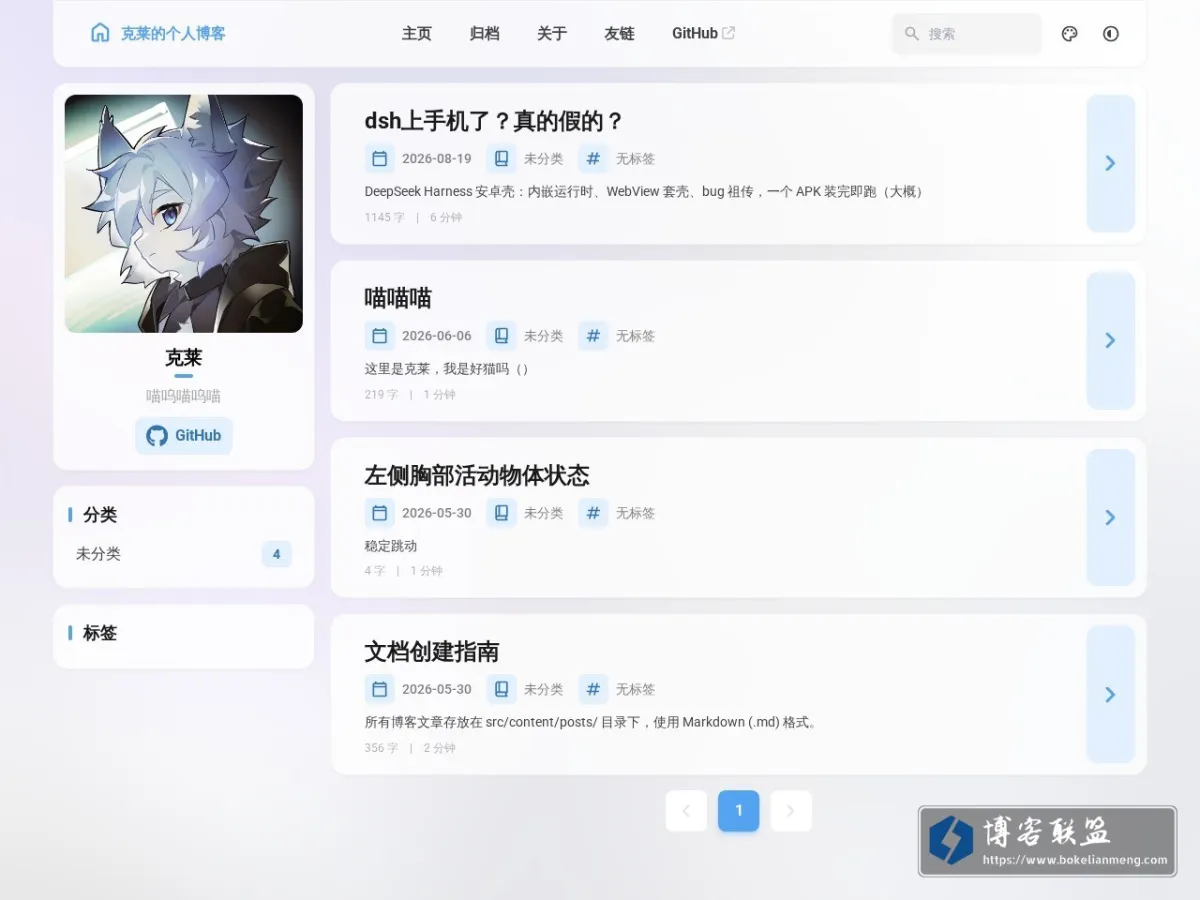This screenshot has height=900, width=1200.
Task: Select page 1 in pagination
Action: coord(739,811)
